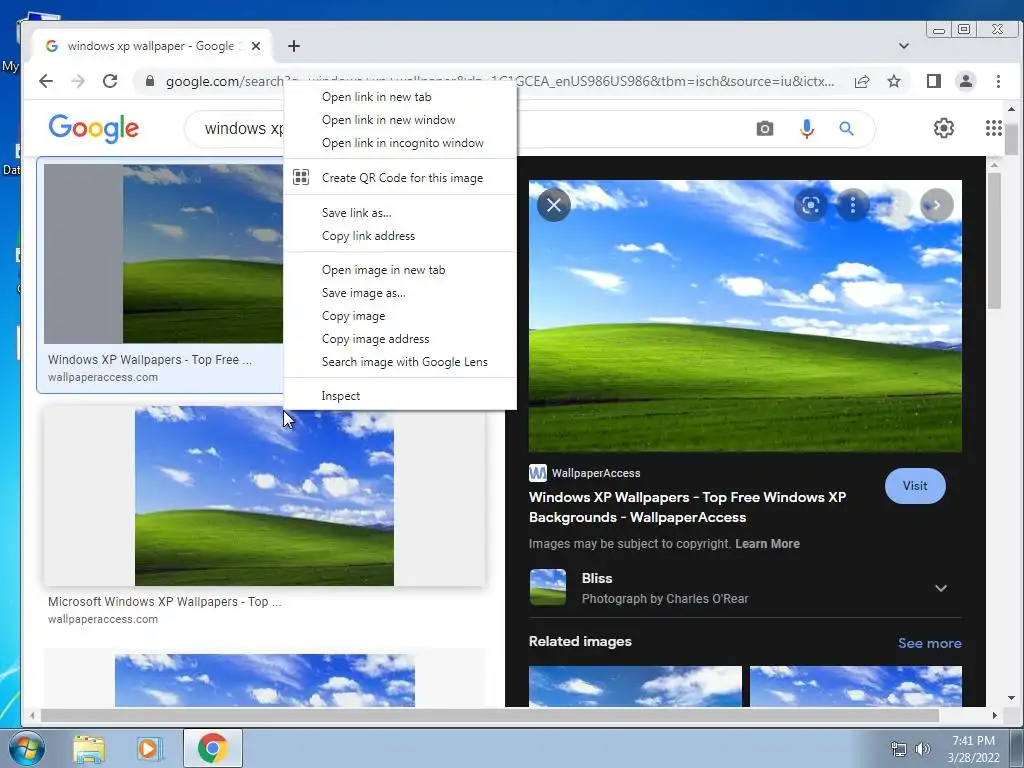This screenshot has width=1024, height=768.
Task: Open Windows Explorer from taskbar
Action: click(89, 748)
